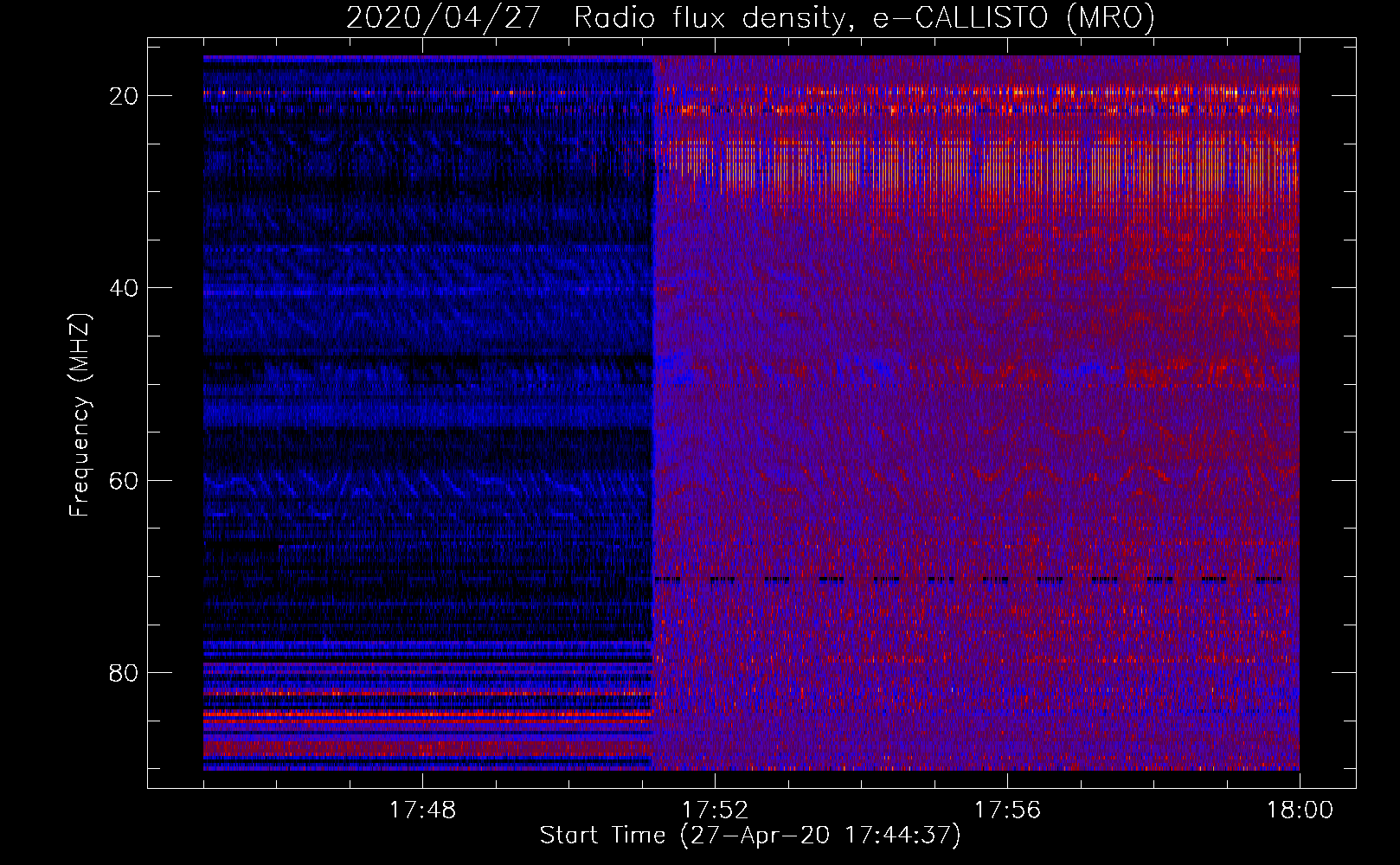Select the 17:56 time tick label
The image size is (1400, 865).
(1007, 811)
